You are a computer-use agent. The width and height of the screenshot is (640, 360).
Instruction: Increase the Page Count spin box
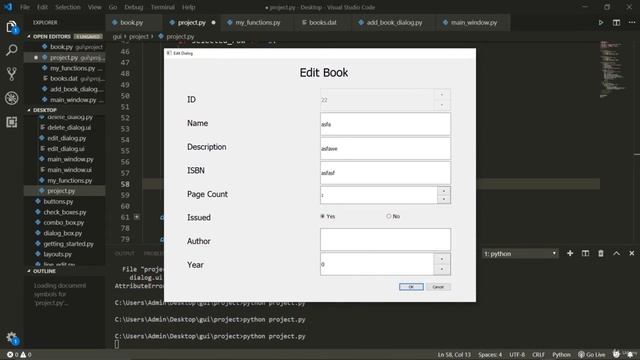pyautogui.click(x=444, y=191)
